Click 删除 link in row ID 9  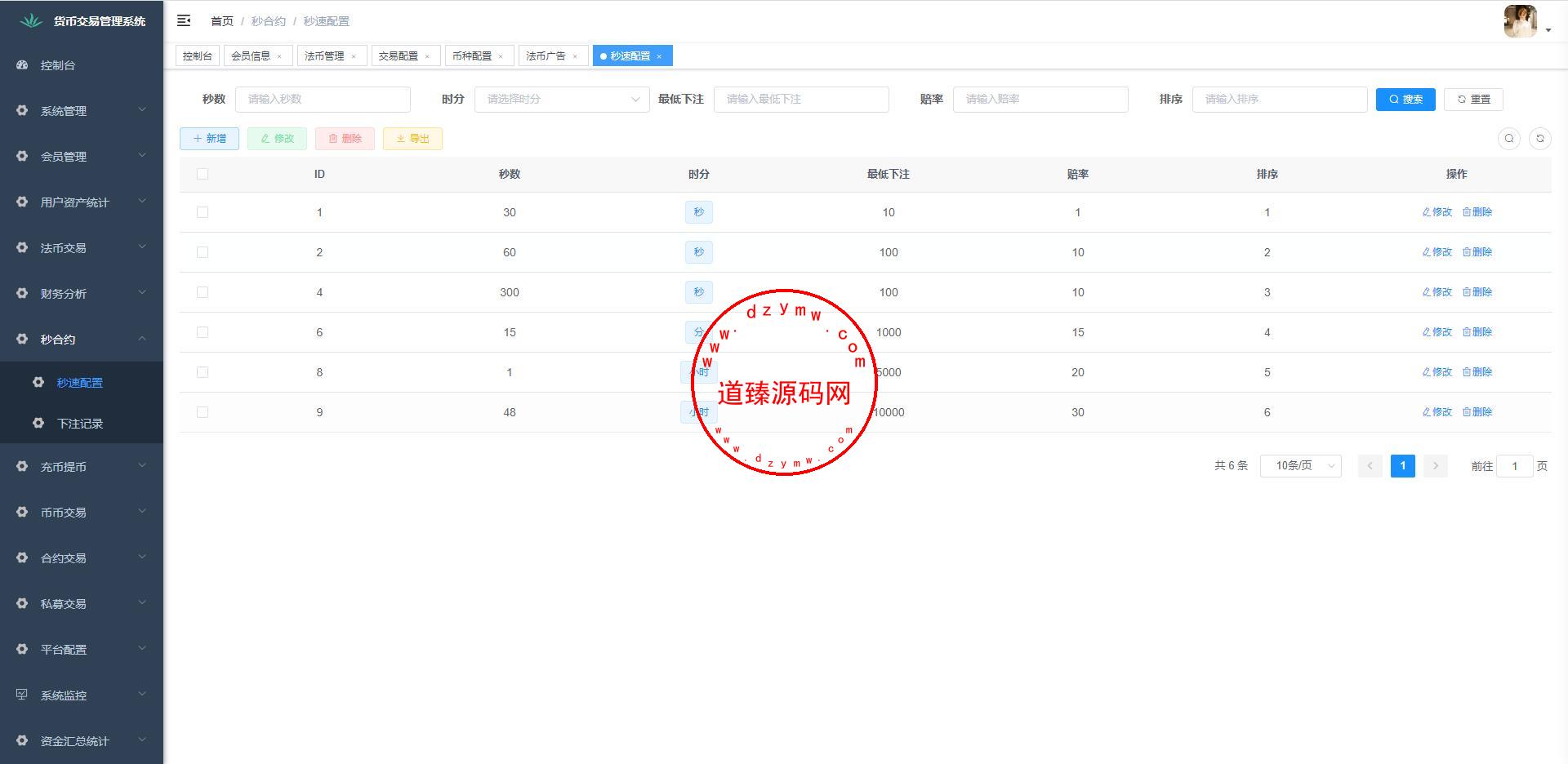(x=1477, y=412)
